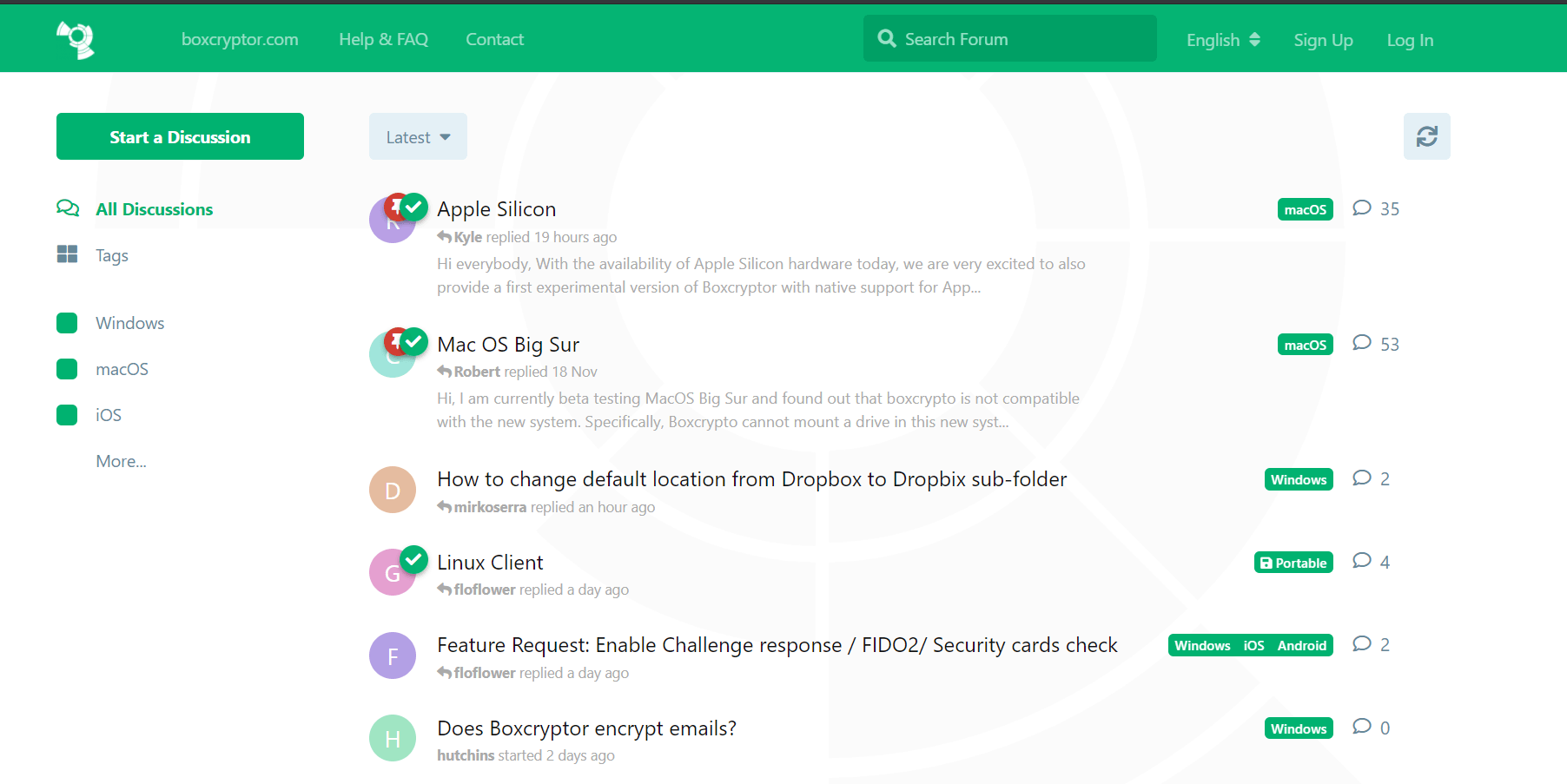1567x784 pixels.
Task: Click the Windows tag green square
Action: [x=67, y=323]
